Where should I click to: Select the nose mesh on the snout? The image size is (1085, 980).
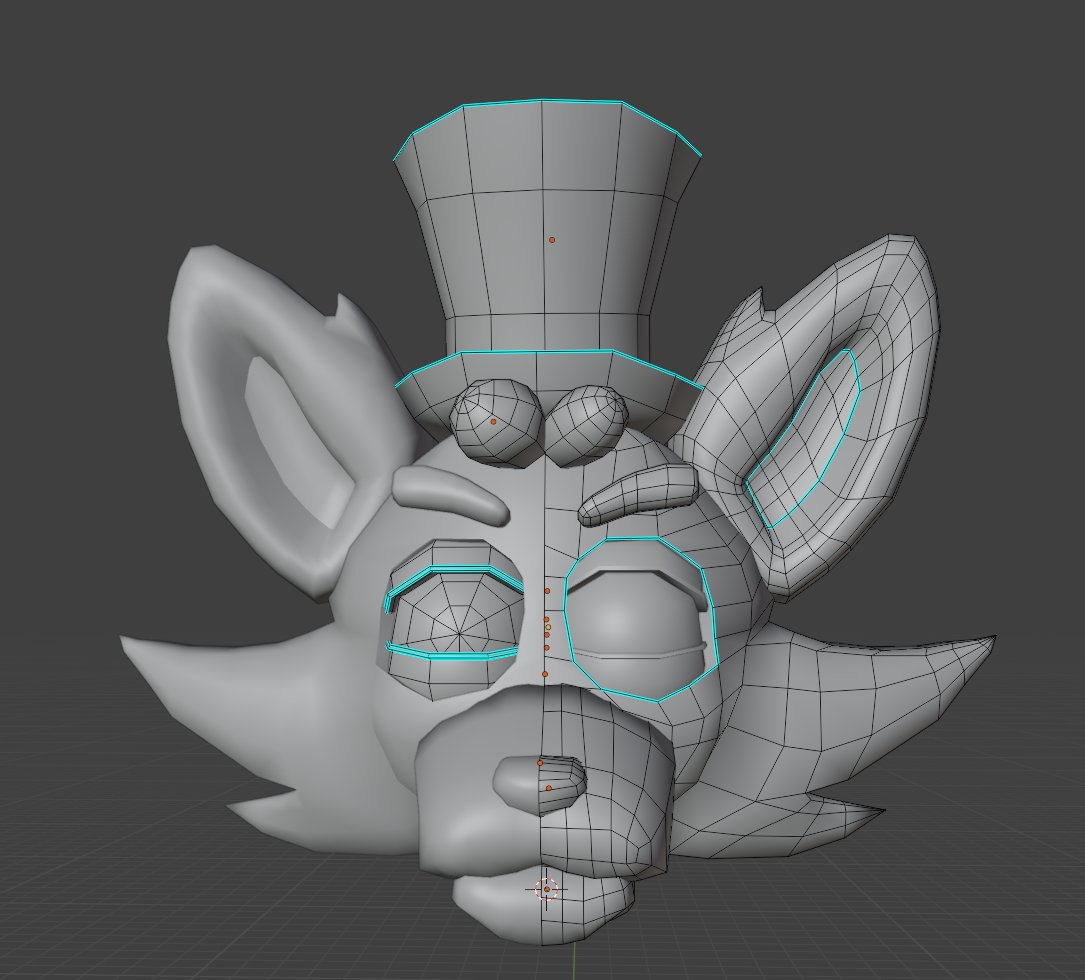540,785
